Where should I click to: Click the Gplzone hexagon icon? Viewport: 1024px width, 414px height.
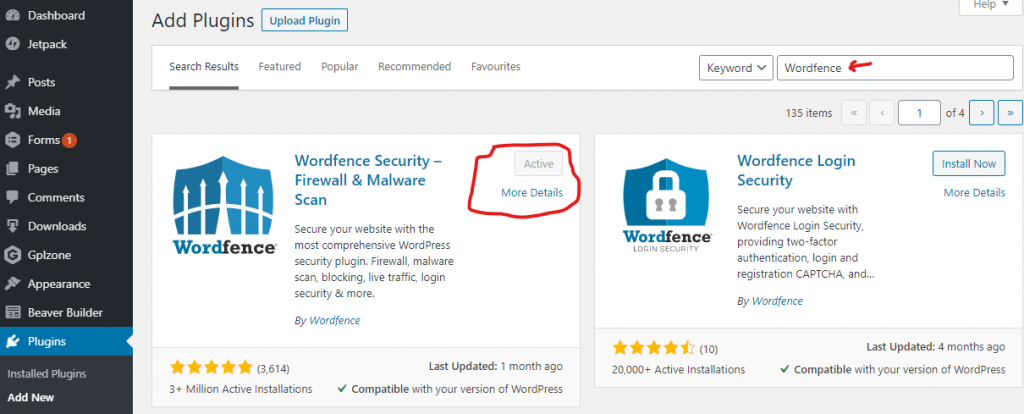point(12,255)
